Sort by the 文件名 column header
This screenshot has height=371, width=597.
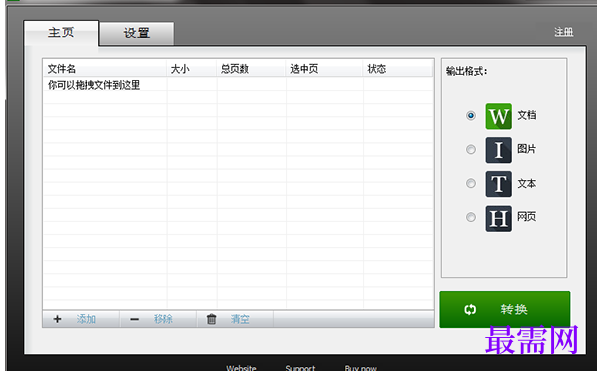[x=105, y=69]
